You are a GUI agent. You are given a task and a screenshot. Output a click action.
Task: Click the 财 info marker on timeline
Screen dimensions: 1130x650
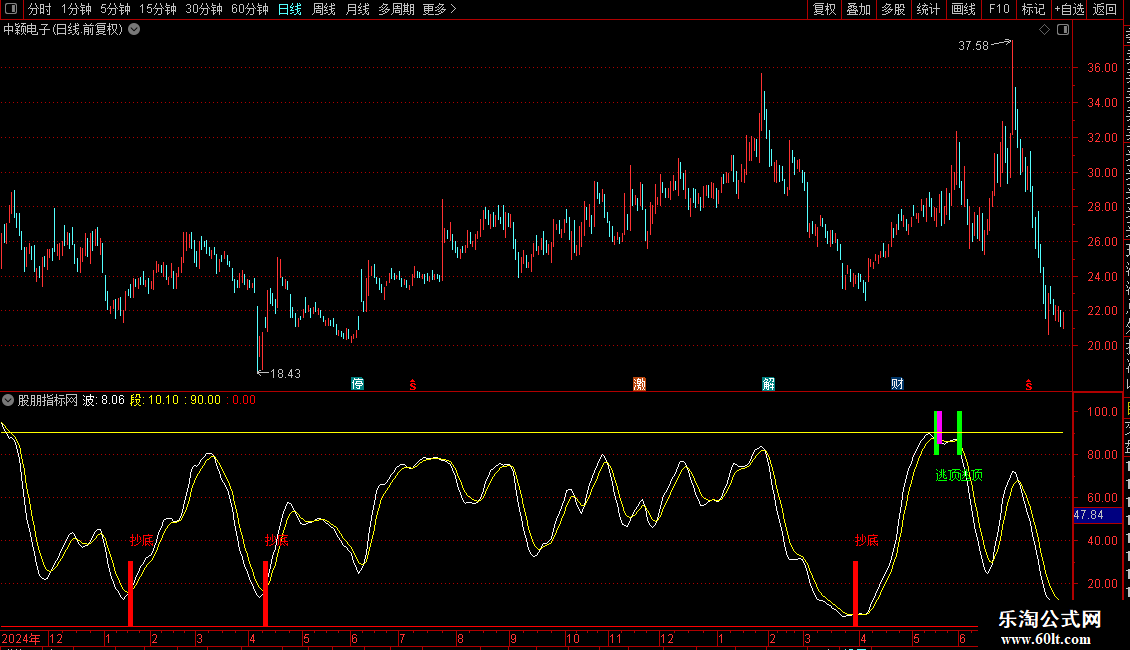(897, 384)
